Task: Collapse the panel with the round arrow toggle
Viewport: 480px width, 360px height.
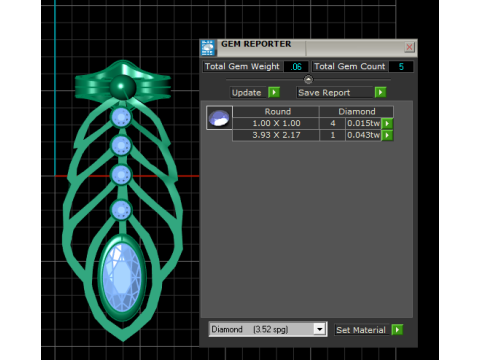Action: click(x=308, y=80)
